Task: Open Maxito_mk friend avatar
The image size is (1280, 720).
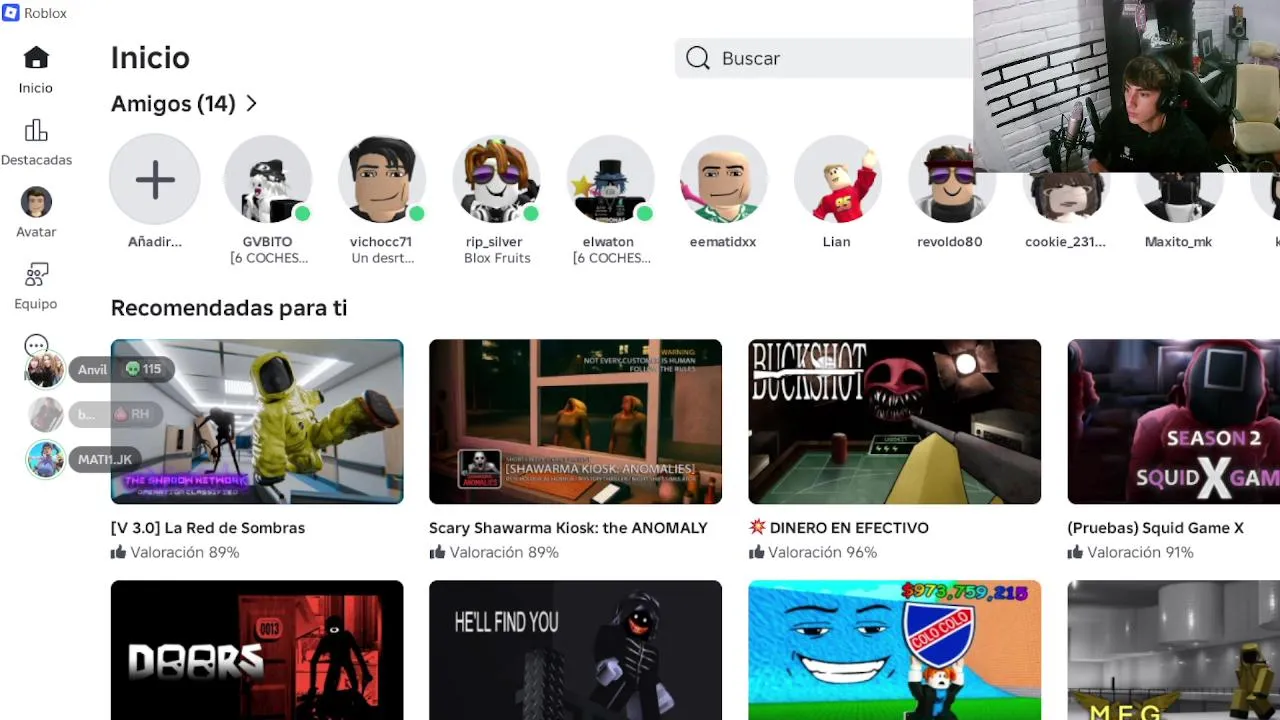Action: pyautogui.click(x=1179, y=197)
